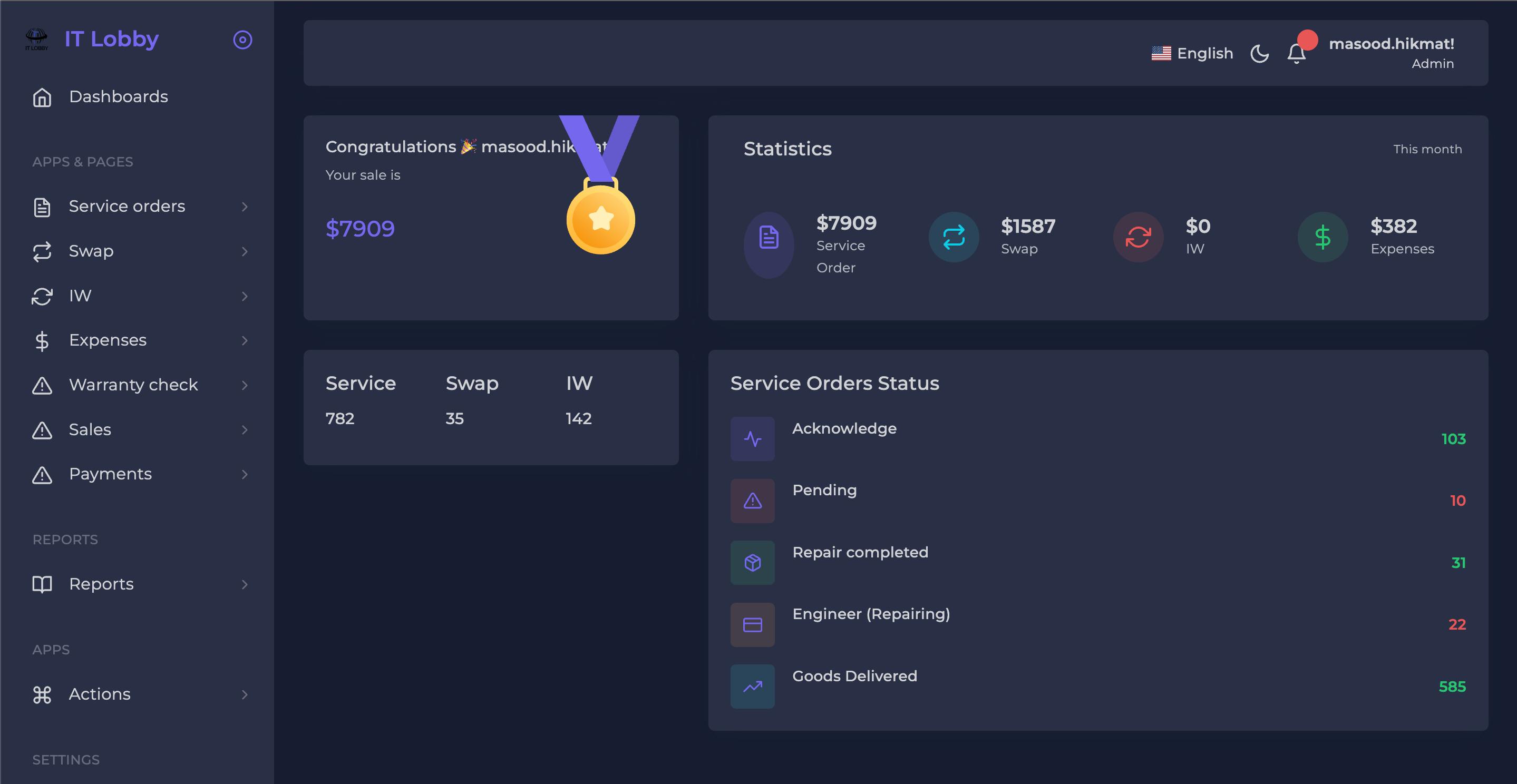Expand the Swap sidebar chevron
This screenshot has width=1517, height=784.
pos(245,251)
